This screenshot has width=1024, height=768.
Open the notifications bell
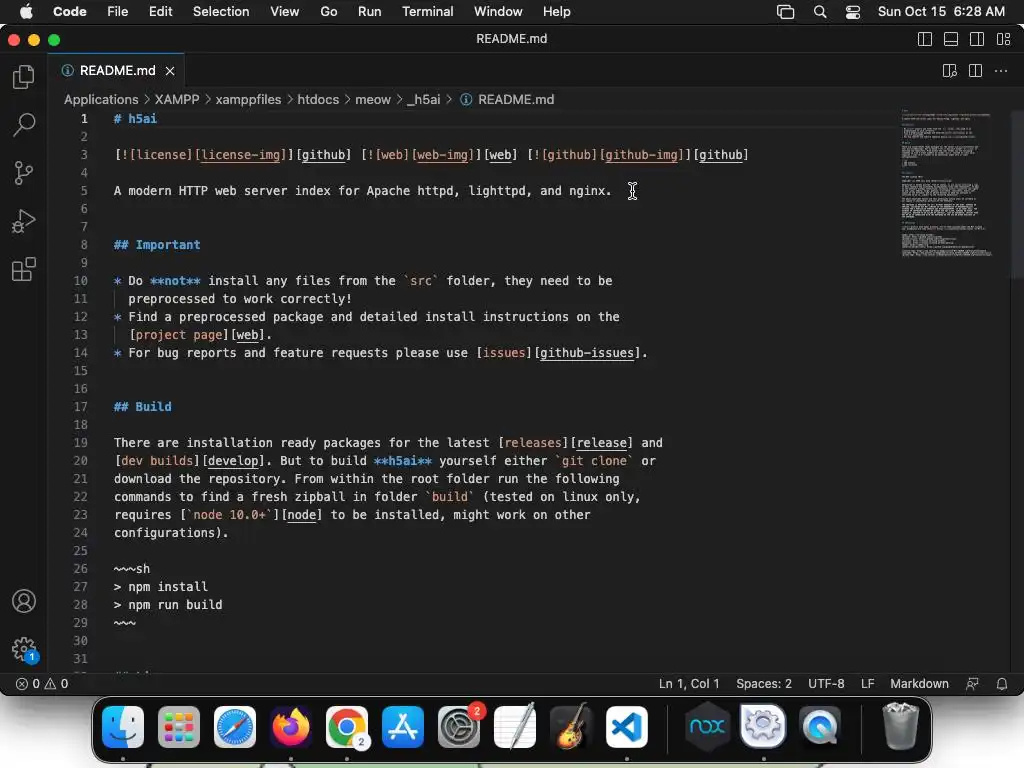(x=1001, y=684)
